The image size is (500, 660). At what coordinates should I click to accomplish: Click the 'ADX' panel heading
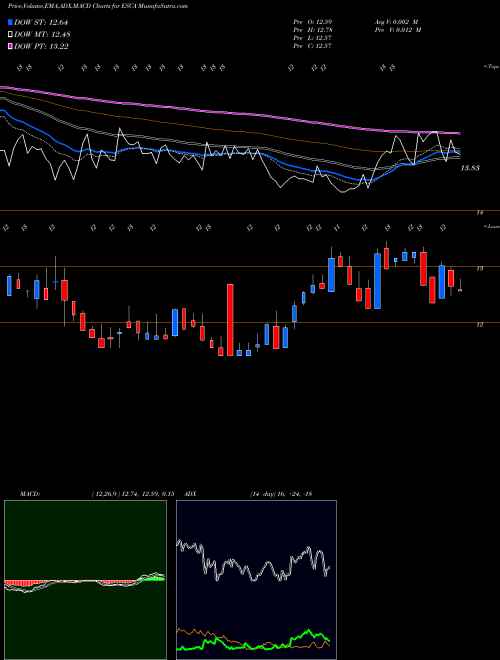(x=191, y=494)
